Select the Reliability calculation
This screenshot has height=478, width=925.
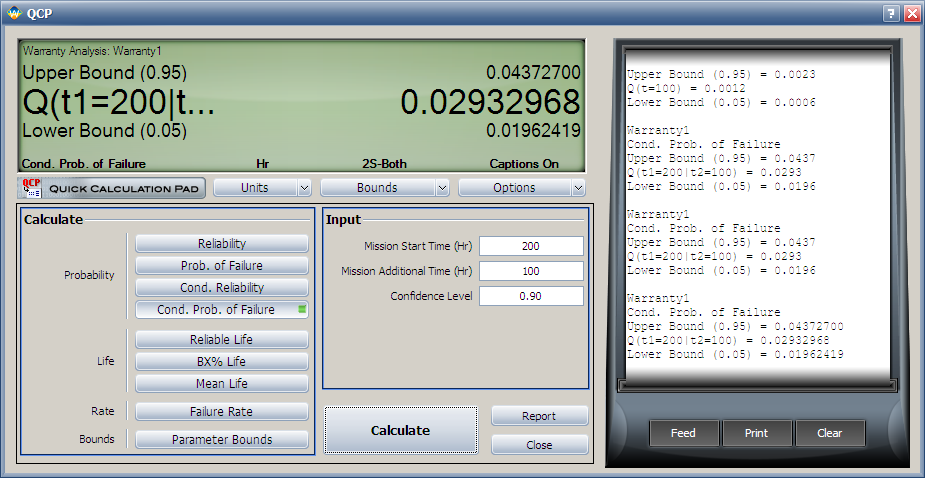tap(222, 244)
